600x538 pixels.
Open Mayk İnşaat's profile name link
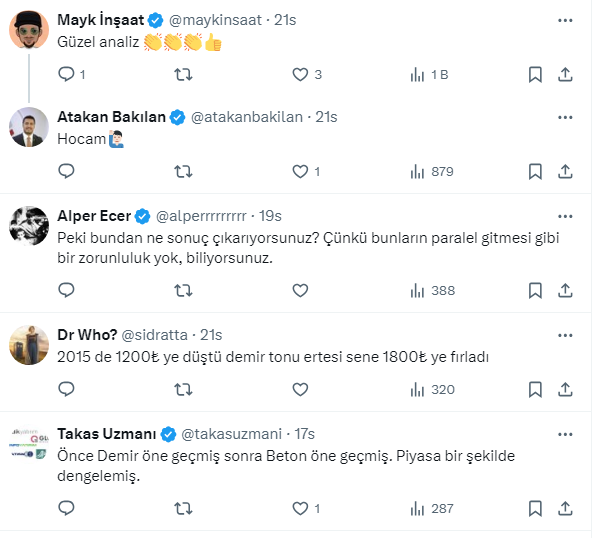(101, 20)
